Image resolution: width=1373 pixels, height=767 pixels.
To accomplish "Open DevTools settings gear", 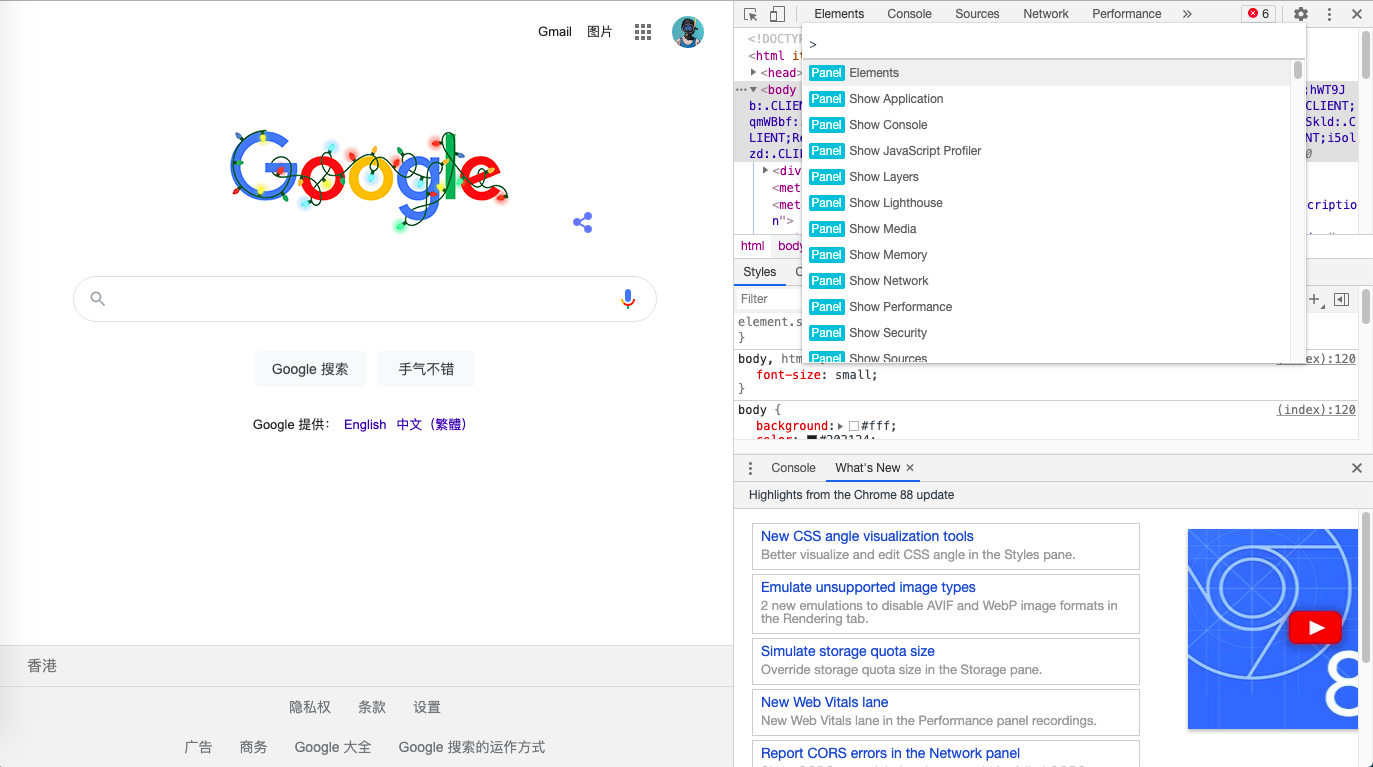I will (1301, 14).
